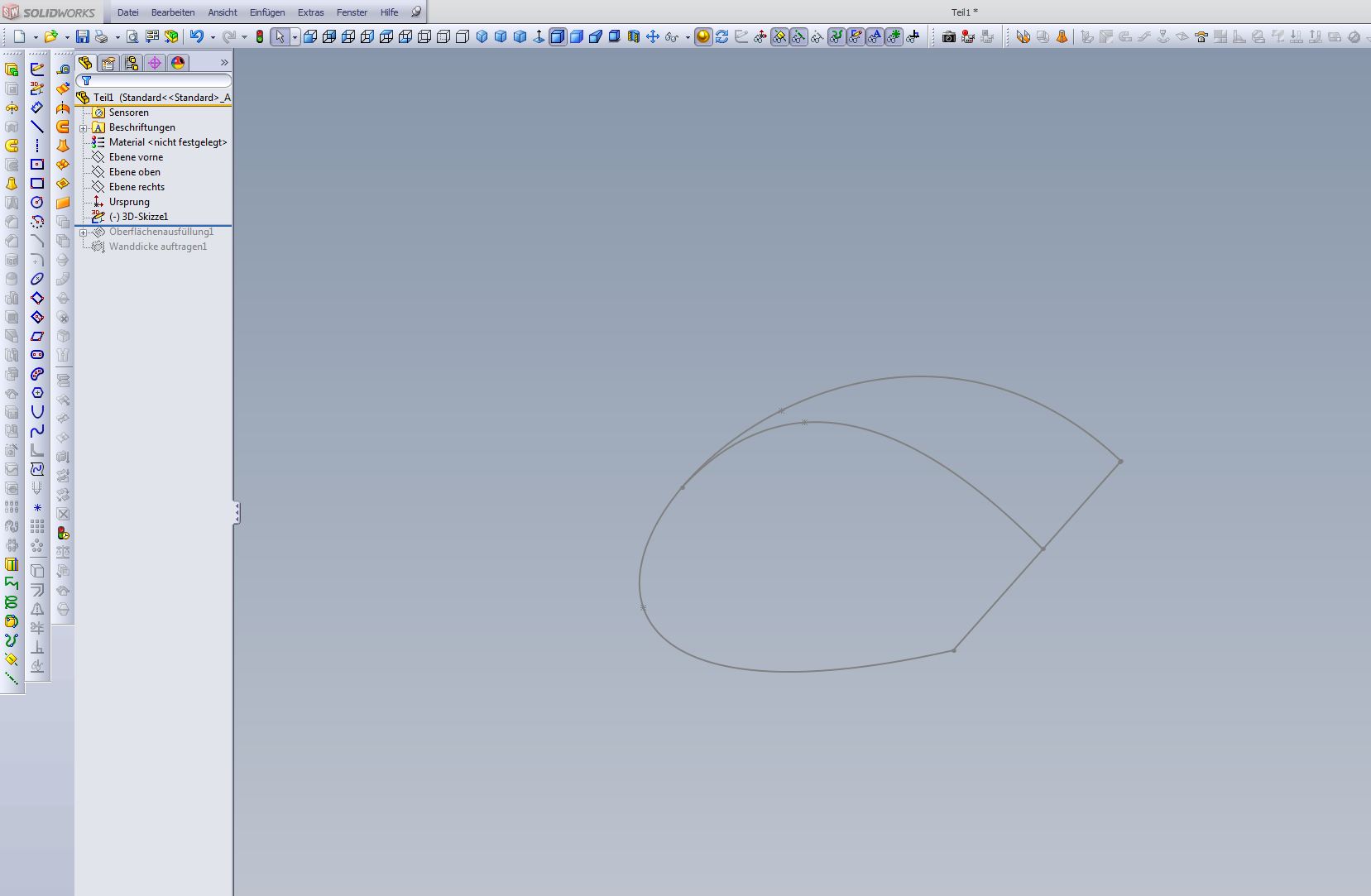
Task: Toggle the hide/show glasses icon with green asterisk
Action: (x=894, y=36)
